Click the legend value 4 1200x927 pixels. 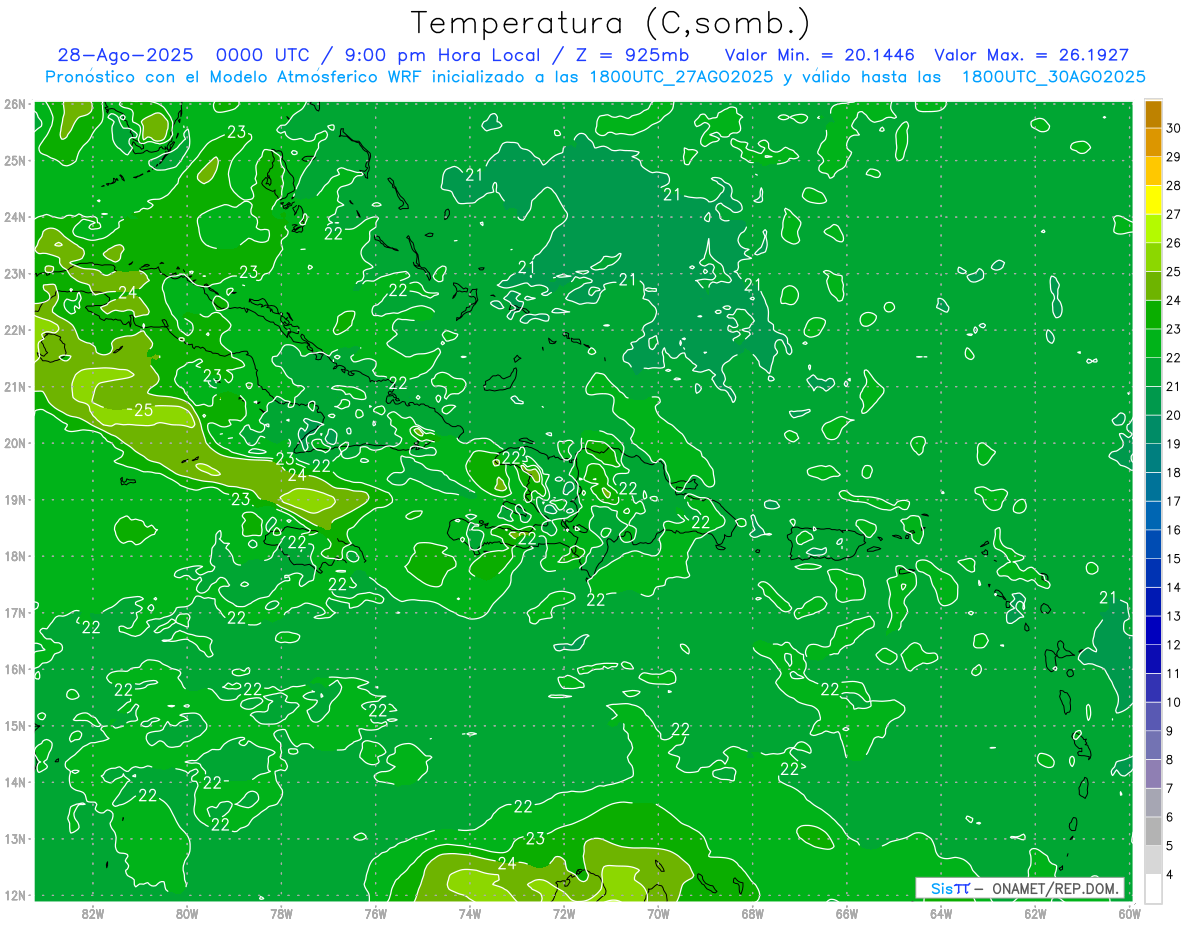1170,875
